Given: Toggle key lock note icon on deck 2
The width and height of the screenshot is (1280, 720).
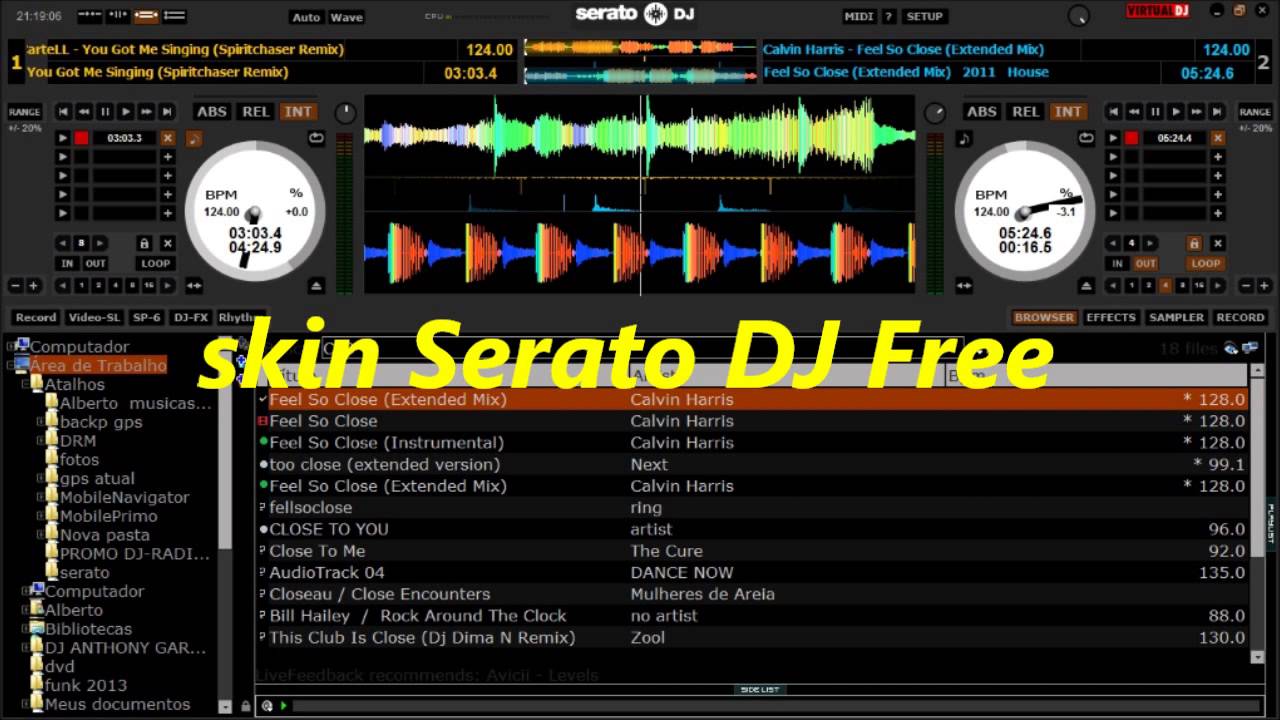Looking at the screenshot, I should pyautogui.click(x=965, y=138).
